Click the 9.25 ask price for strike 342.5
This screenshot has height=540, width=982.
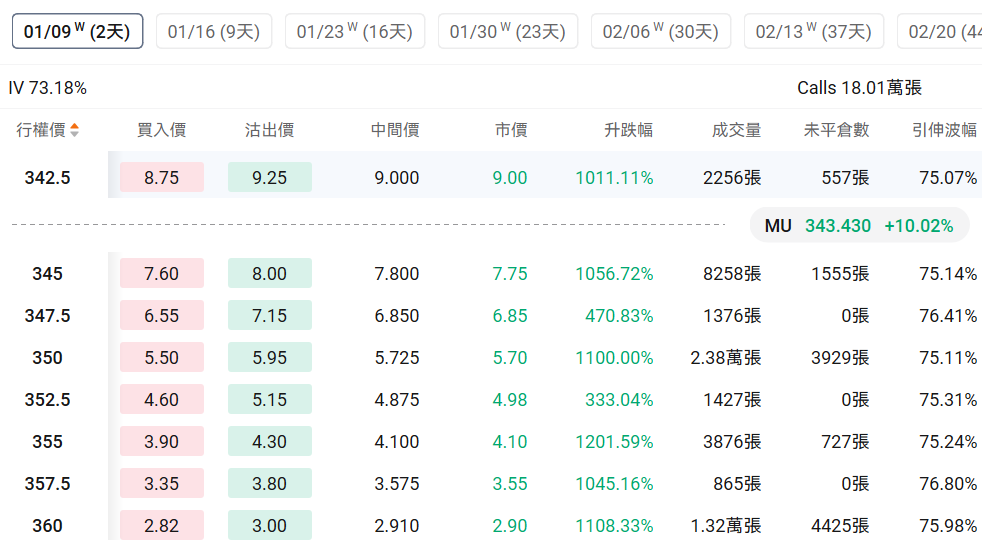(x=270, y=178)
